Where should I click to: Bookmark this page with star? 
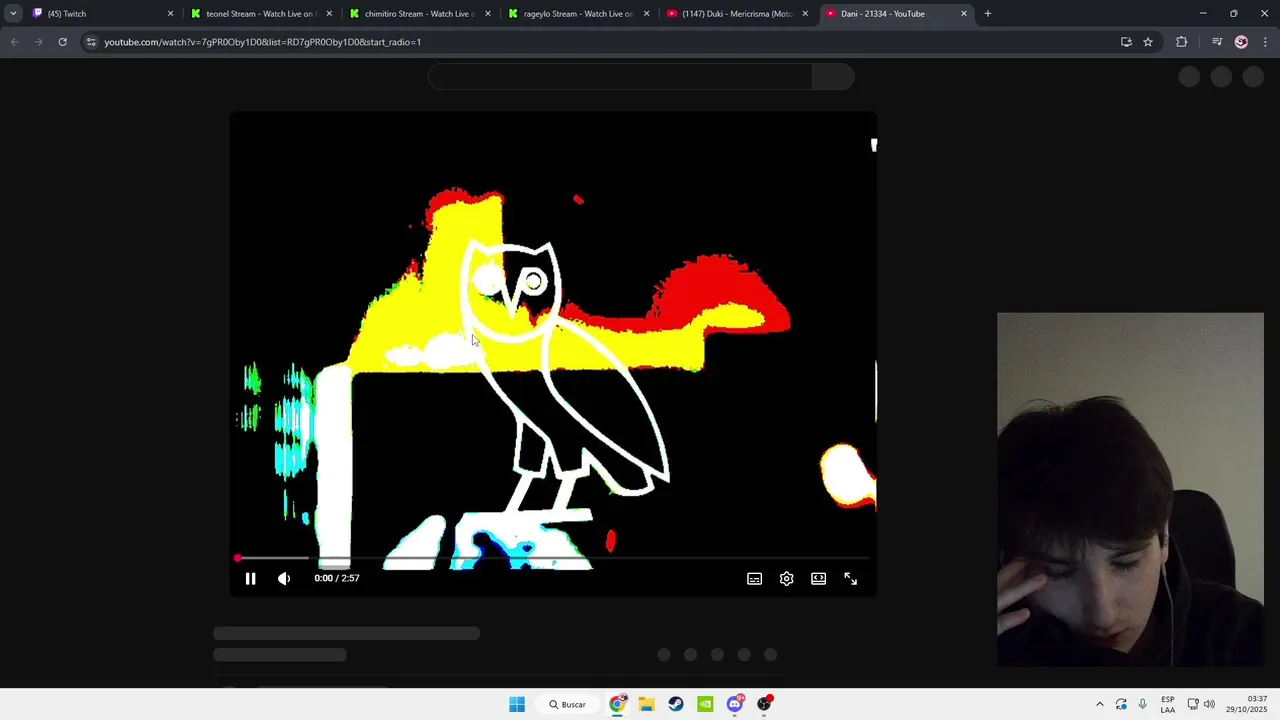[1148, 42]
